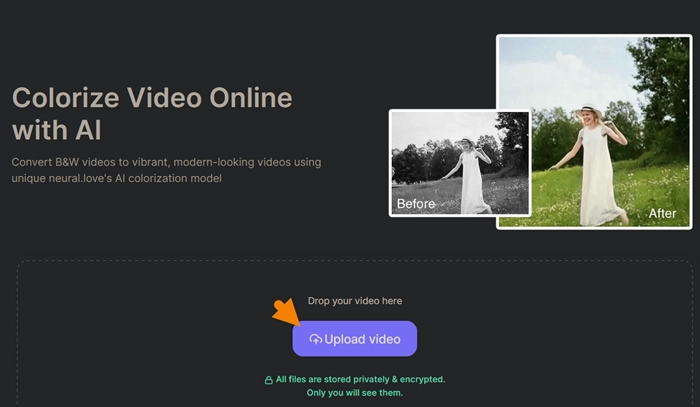Click the Upload video button
The image size is (700, 407).
point(355,339)
